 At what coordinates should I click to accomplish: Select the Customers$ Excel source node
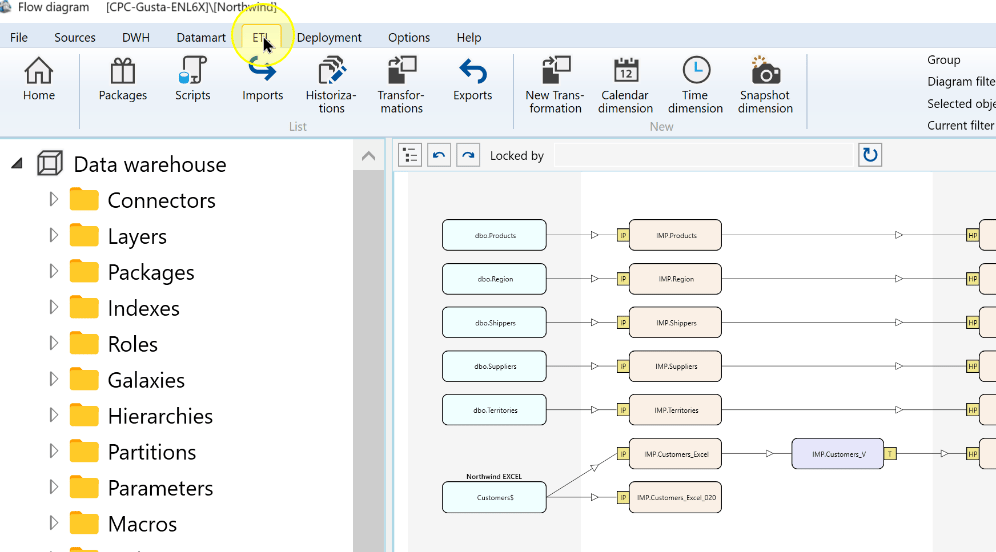[x=494, y=497]
